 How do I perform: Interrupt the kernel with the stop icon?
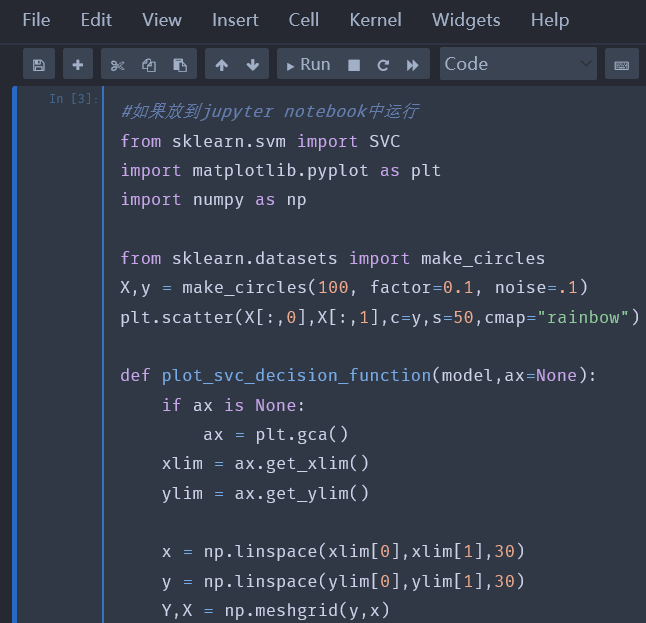point(354,64)
